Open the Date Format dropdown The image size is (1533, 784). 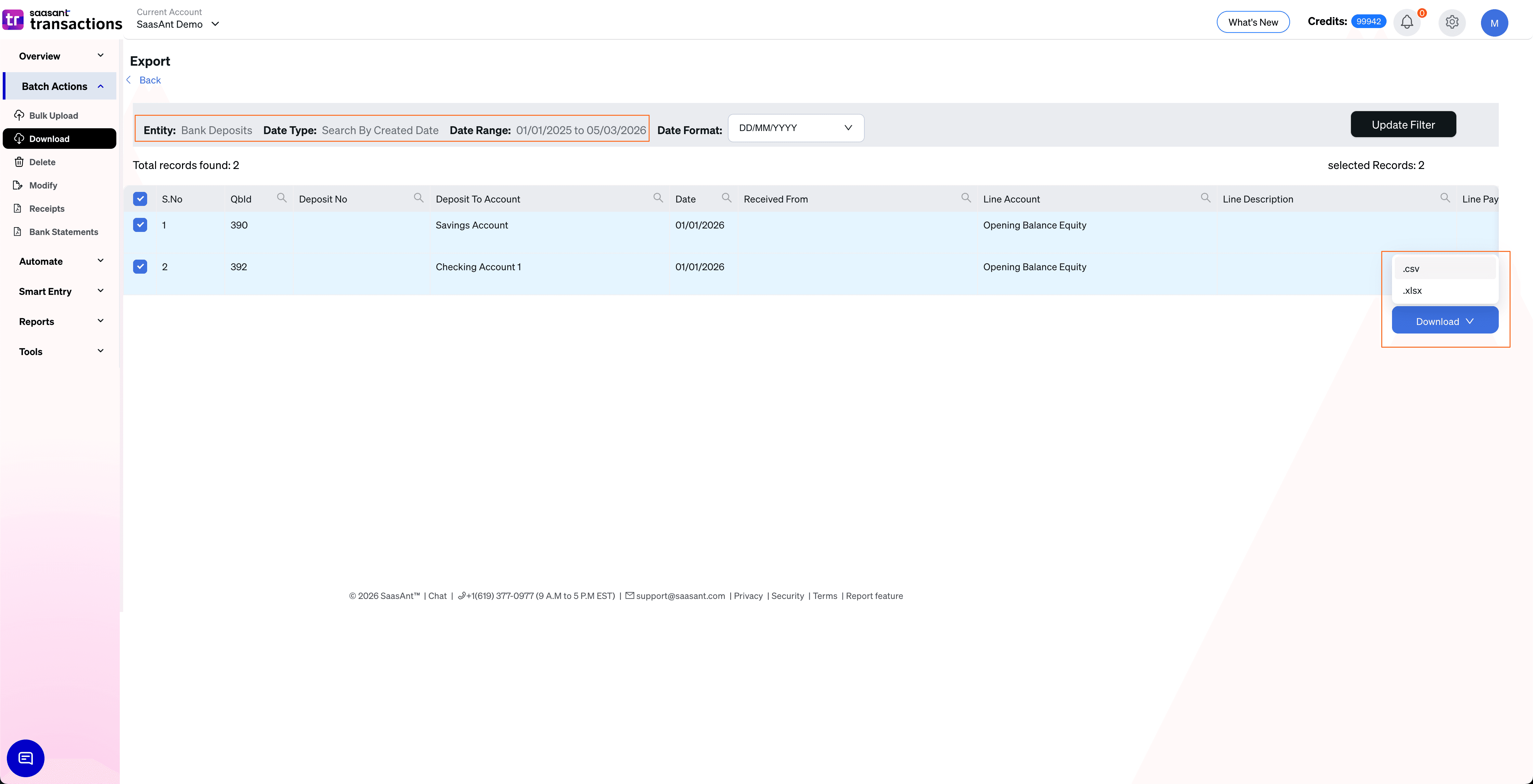coord(796,128)
